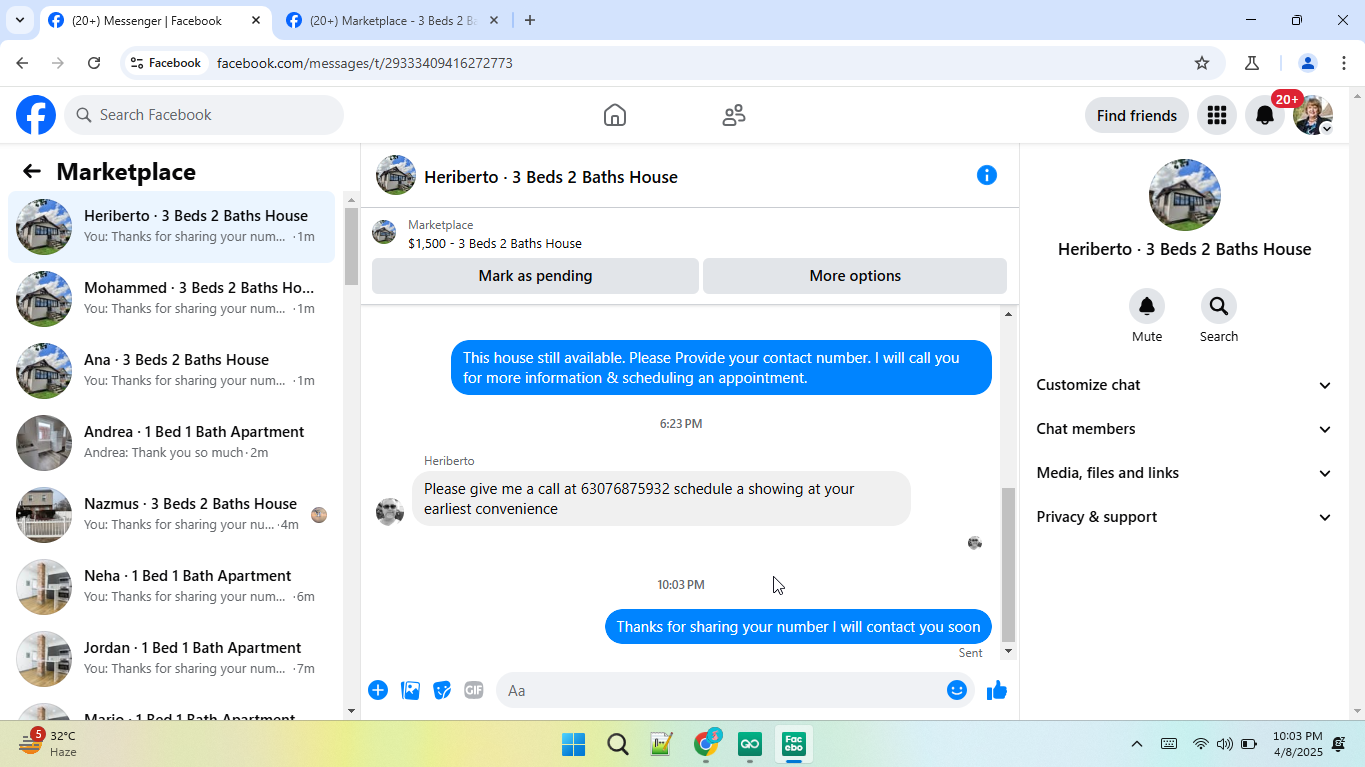Open the $1,500 - 3 Beds 2 Baths House listing
Screen dimensions: 1365x767
pyautogui.click(x=494, y=243)
